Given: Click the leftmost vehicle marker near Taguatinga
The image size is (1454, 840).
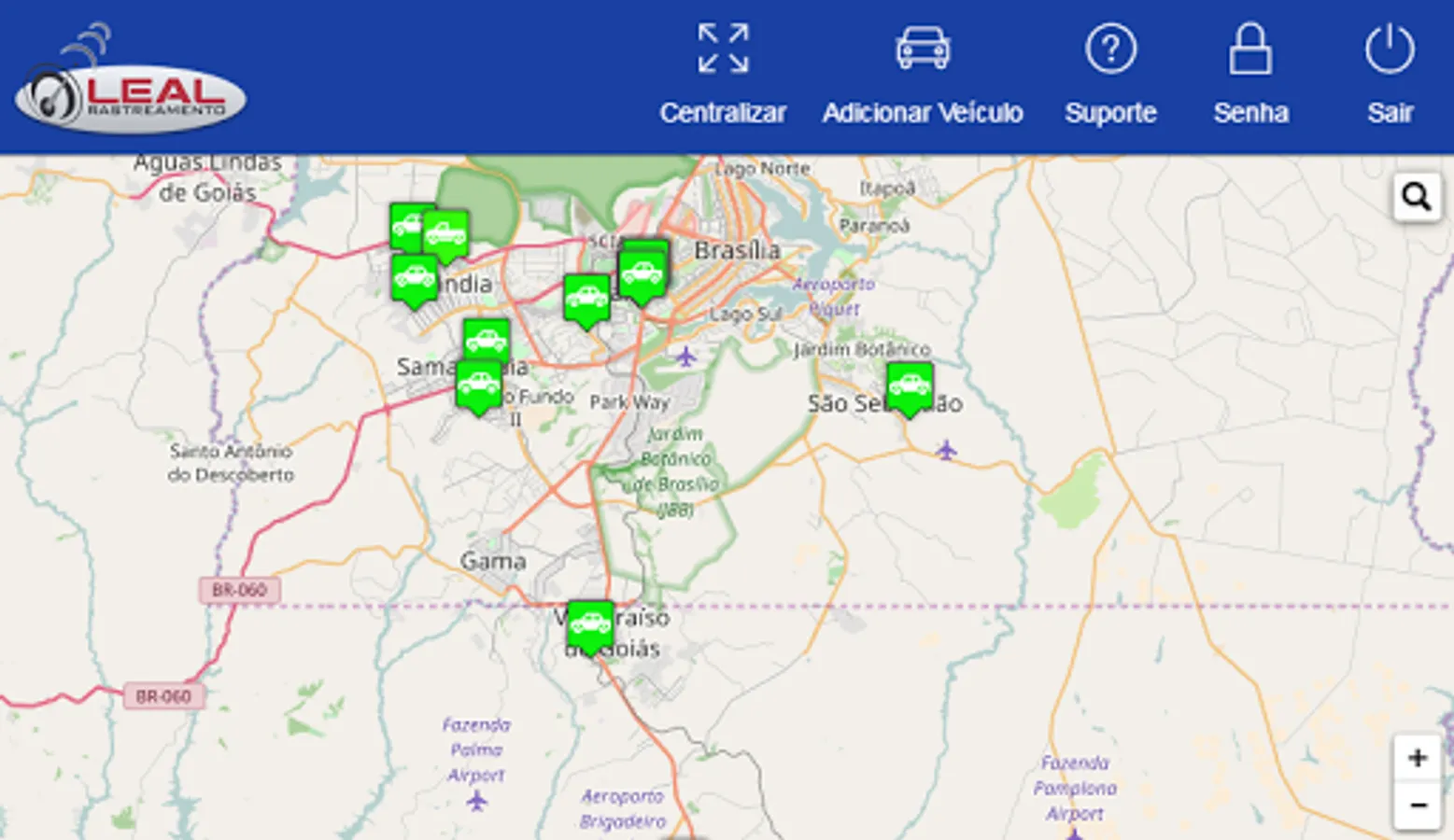Looking at the screenshot, I should [405, 224].
